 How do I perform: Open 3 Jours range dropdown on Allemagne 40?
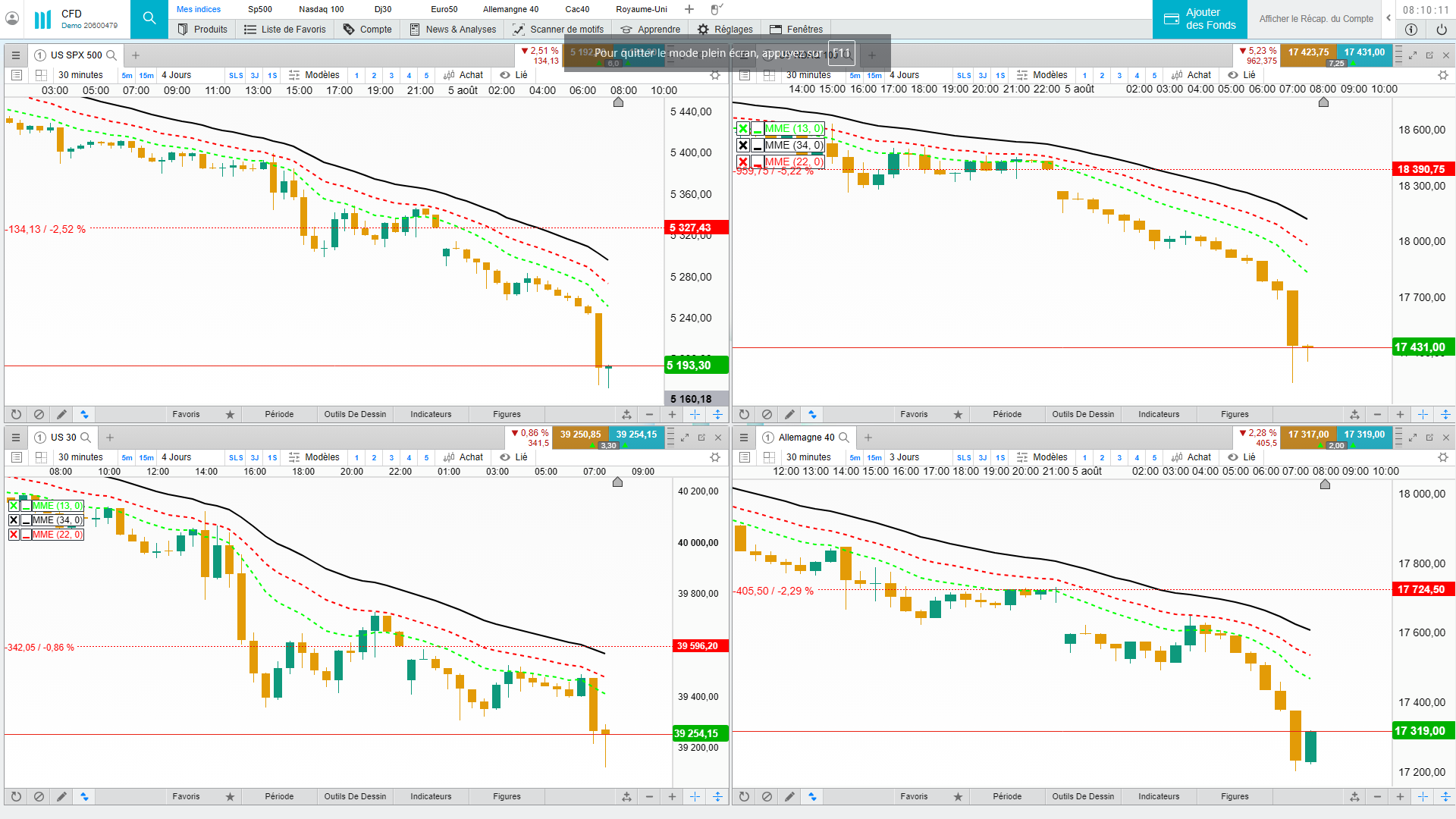coord(904,457)
